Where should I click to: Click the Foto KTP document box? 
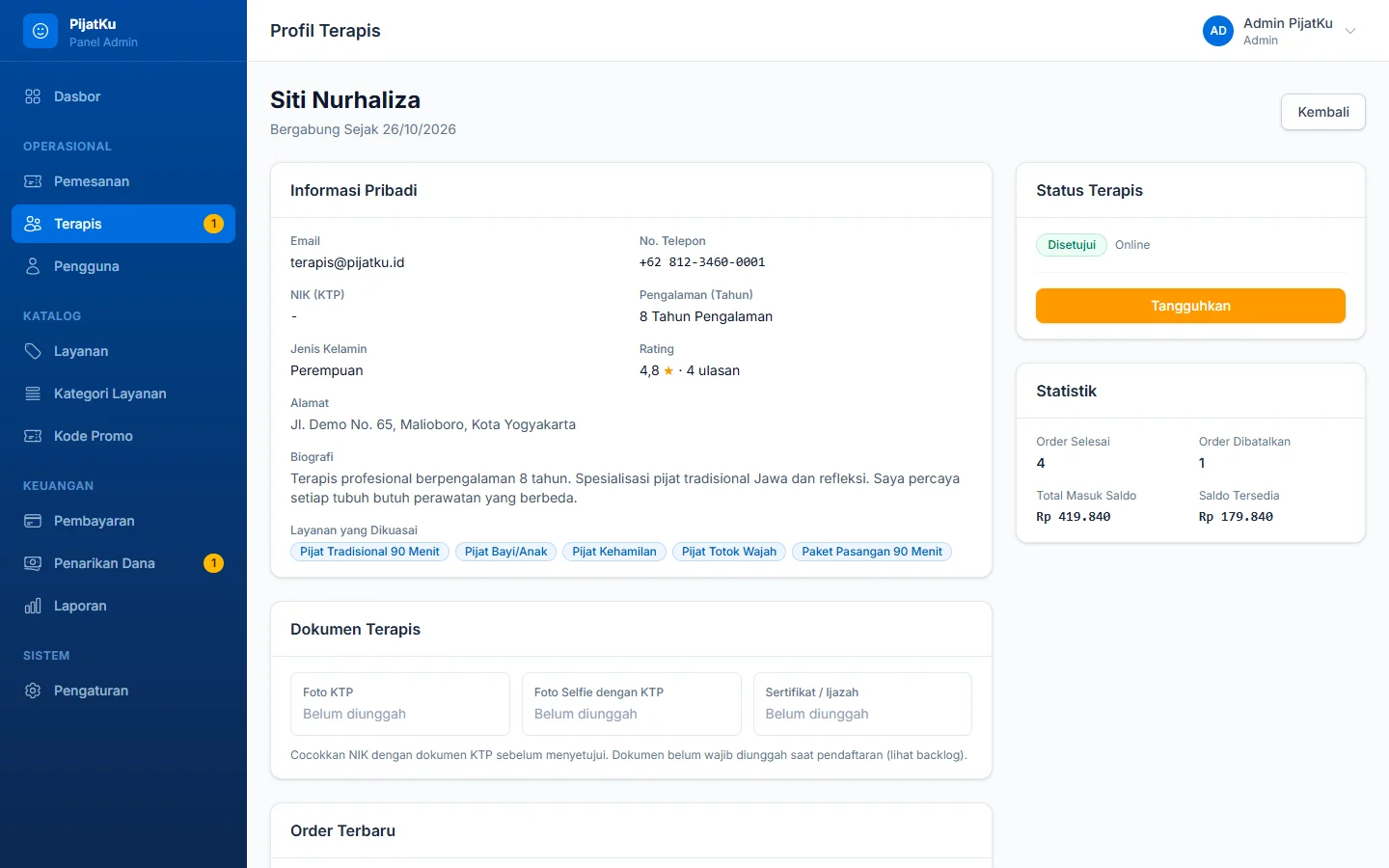click(400, 704)
